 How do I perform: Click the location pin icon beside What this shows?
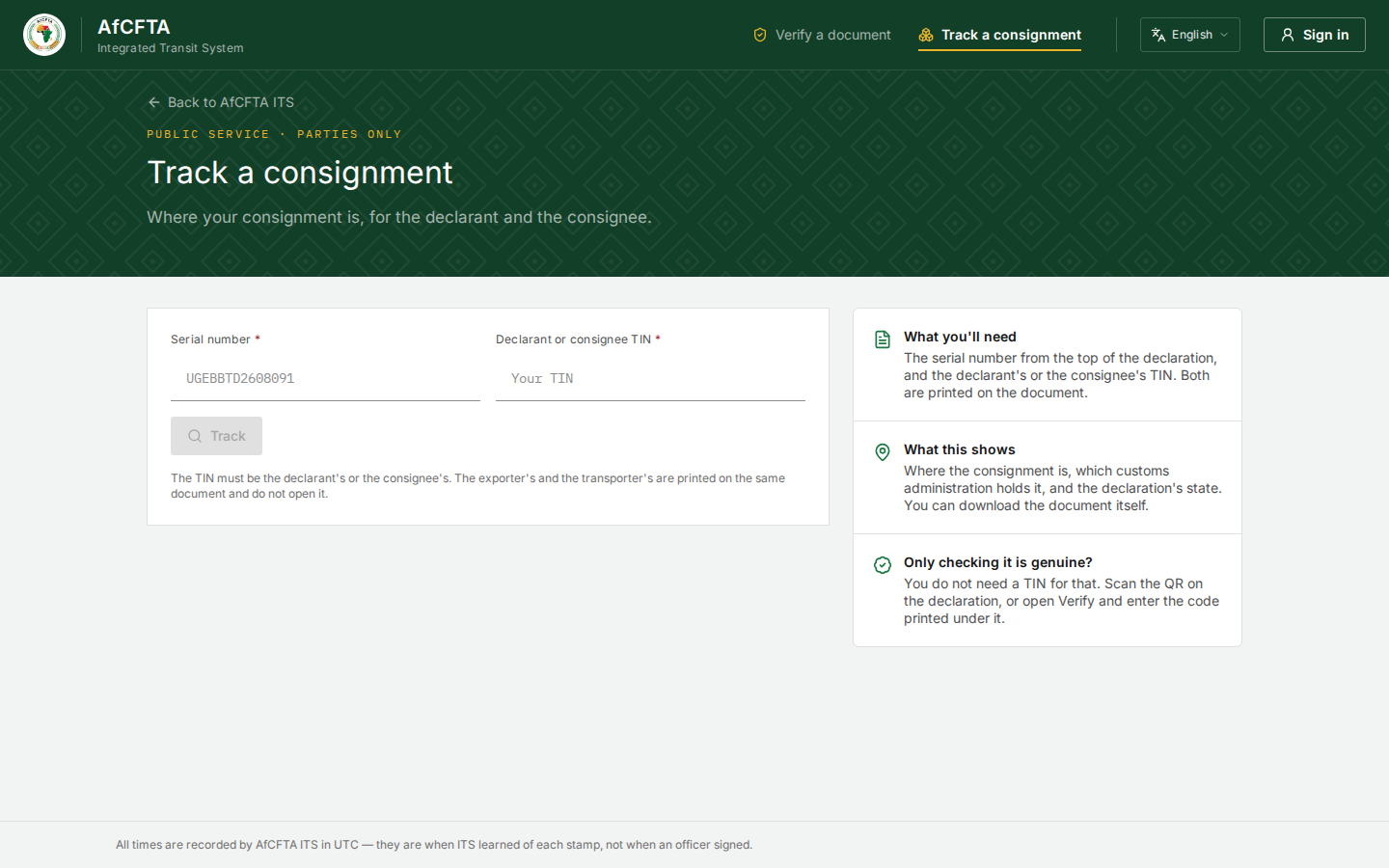[x=883, y=452]
